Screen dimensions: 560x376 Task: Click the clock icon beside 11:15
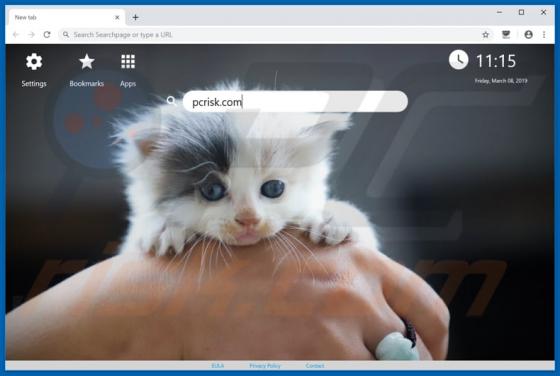(458, 60)
